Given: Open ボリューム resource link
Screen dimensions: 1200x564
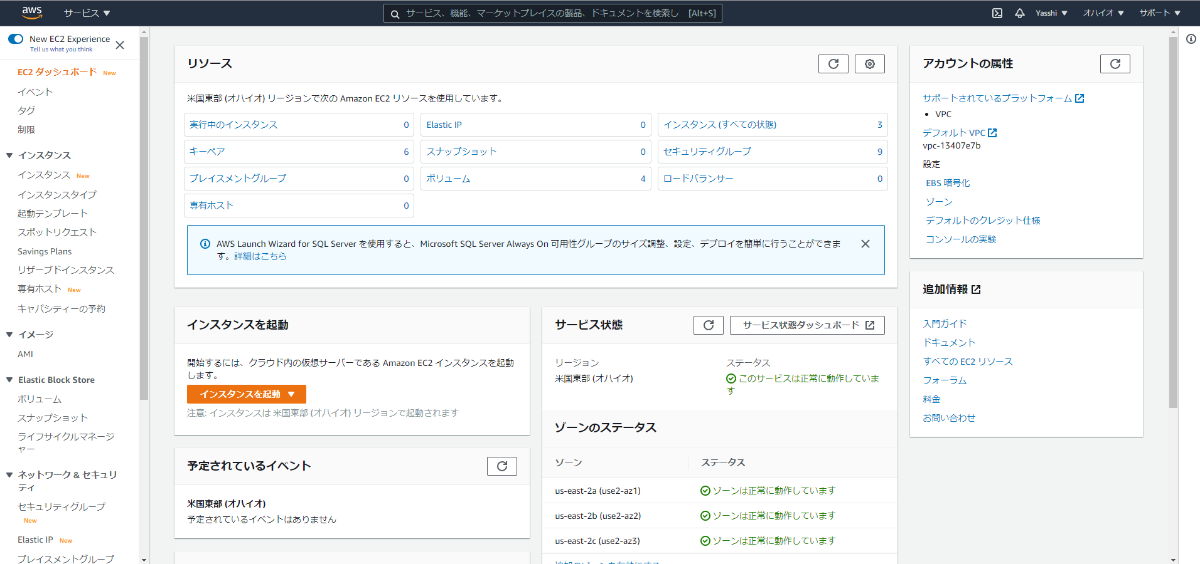Looking at the screenshot, I should pos(448,179).
